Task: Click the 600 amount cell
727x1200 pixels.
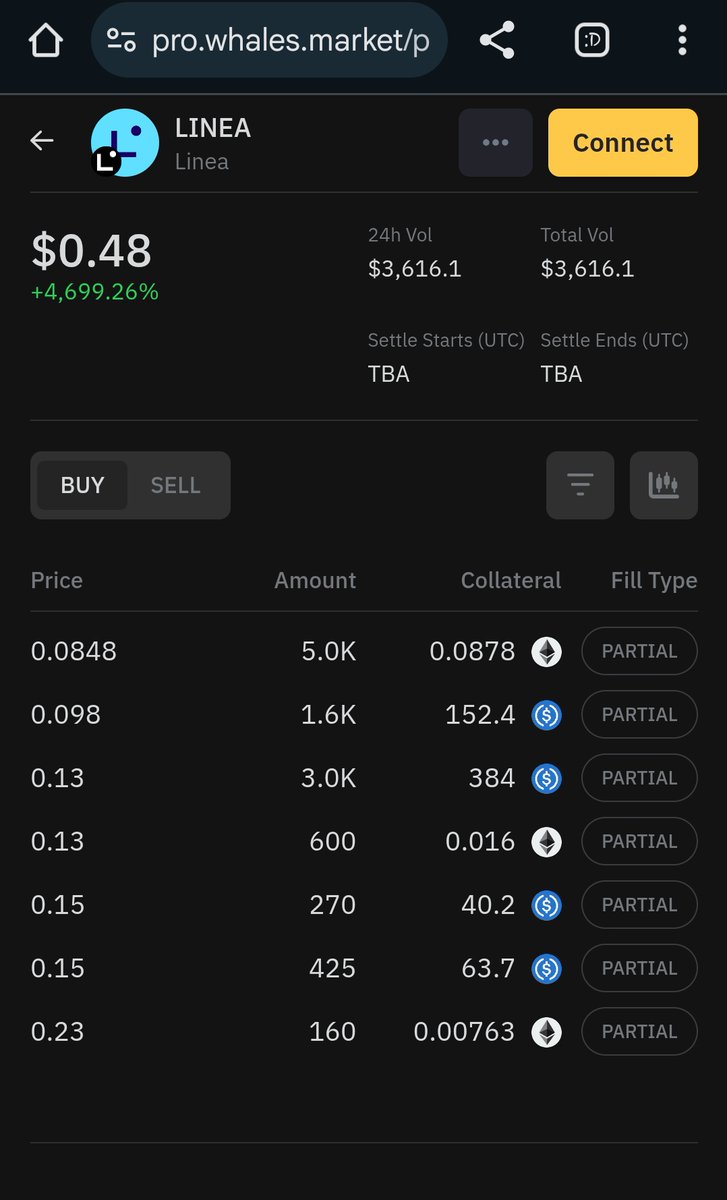Action: pos(333,841)
